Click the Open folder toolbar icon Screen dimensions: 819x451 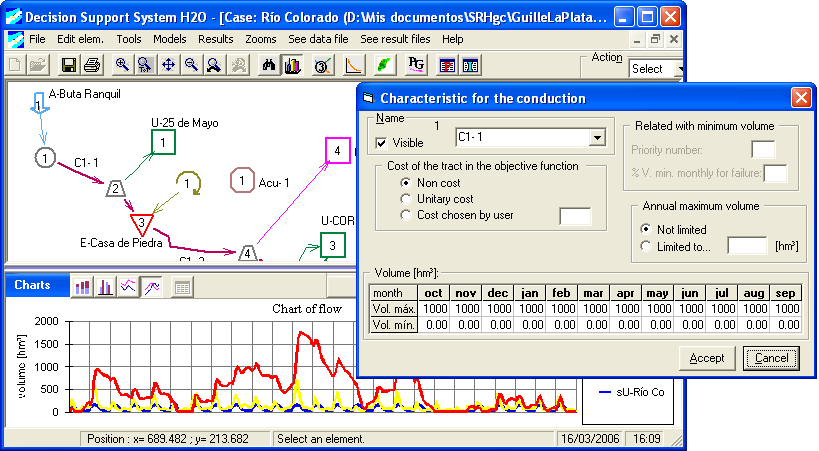tap(38, 65)
